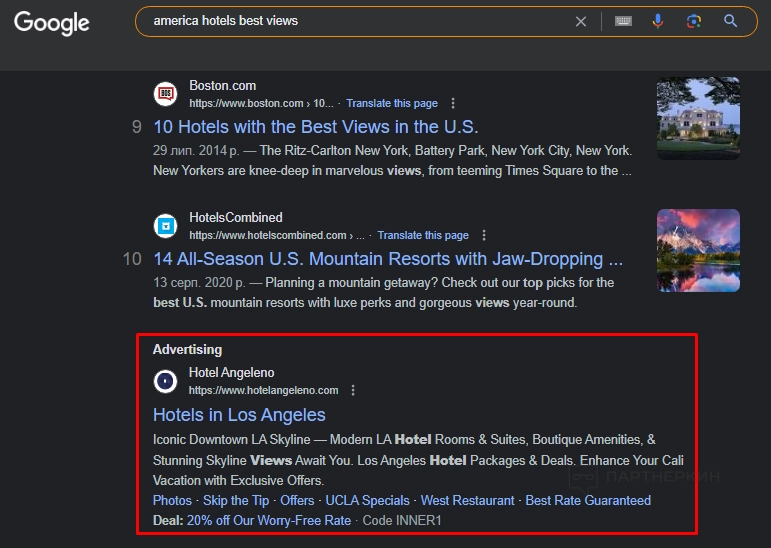Click the 'Advertising' label
Screen dimensions: 771x548
[x=187, y=350]
